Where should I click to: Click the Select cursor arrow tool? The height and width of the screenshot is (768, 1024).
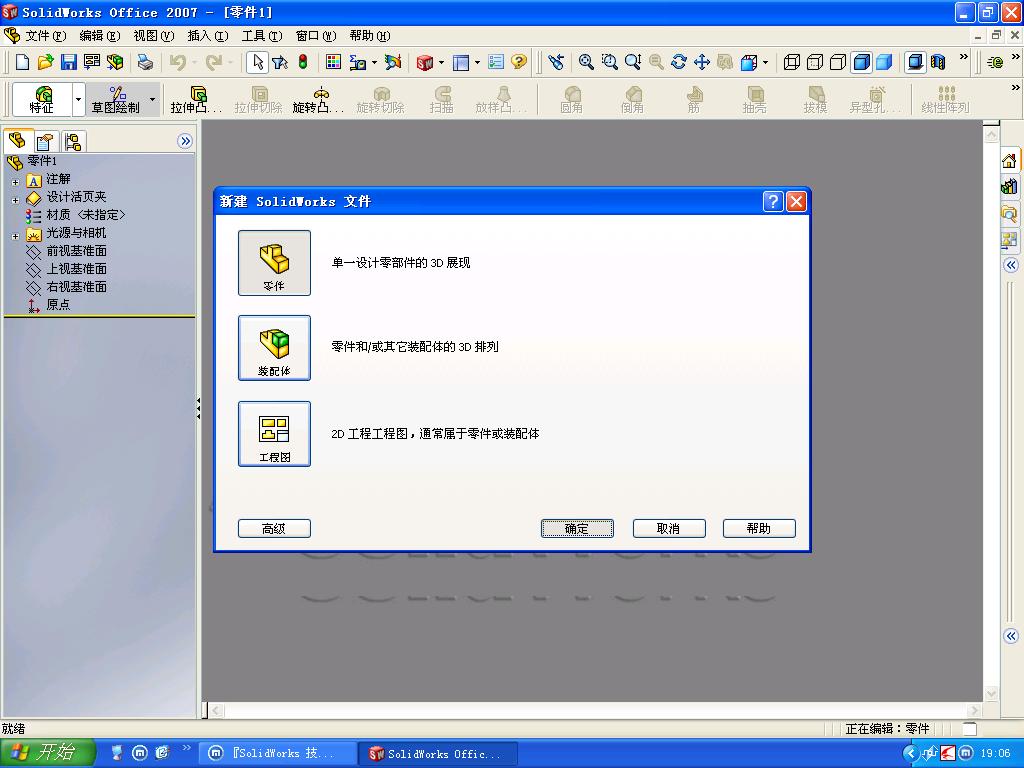(257, 62)
